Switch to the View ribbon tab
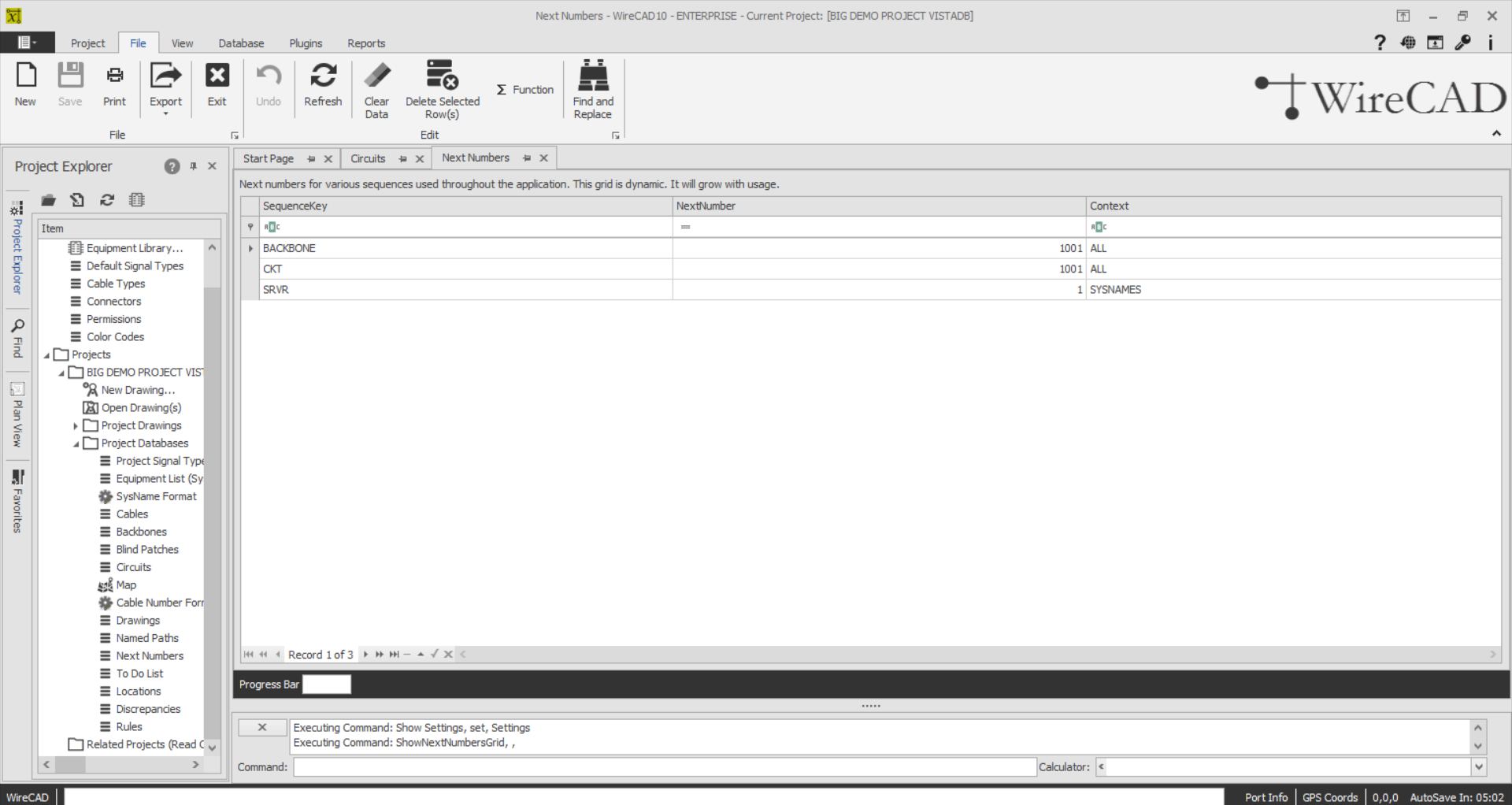The image size is (1512, 805). tap(182, 43)
